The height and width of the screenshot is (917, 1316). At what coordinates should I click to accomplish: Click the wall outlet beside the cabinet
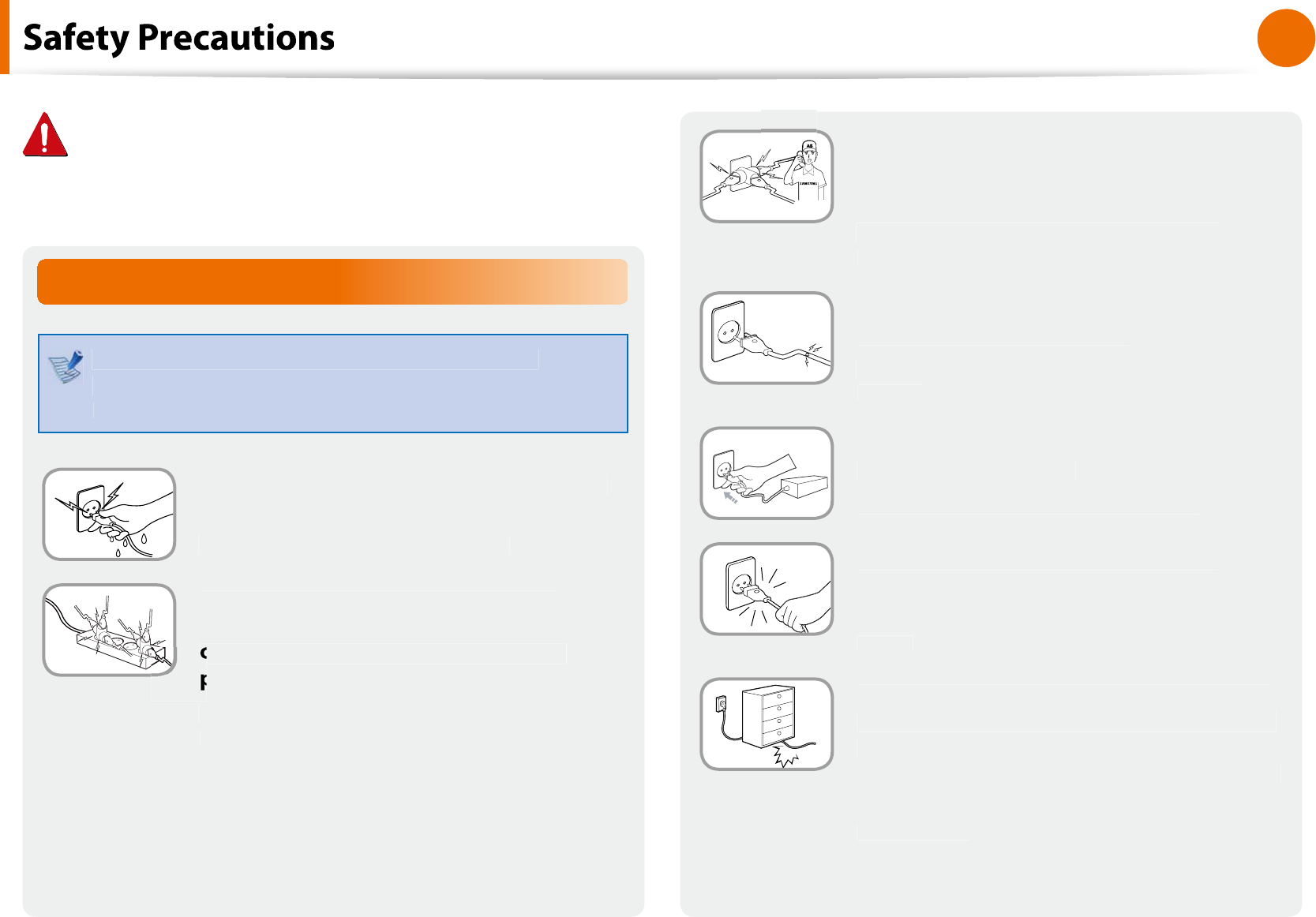tap(720, 702)
